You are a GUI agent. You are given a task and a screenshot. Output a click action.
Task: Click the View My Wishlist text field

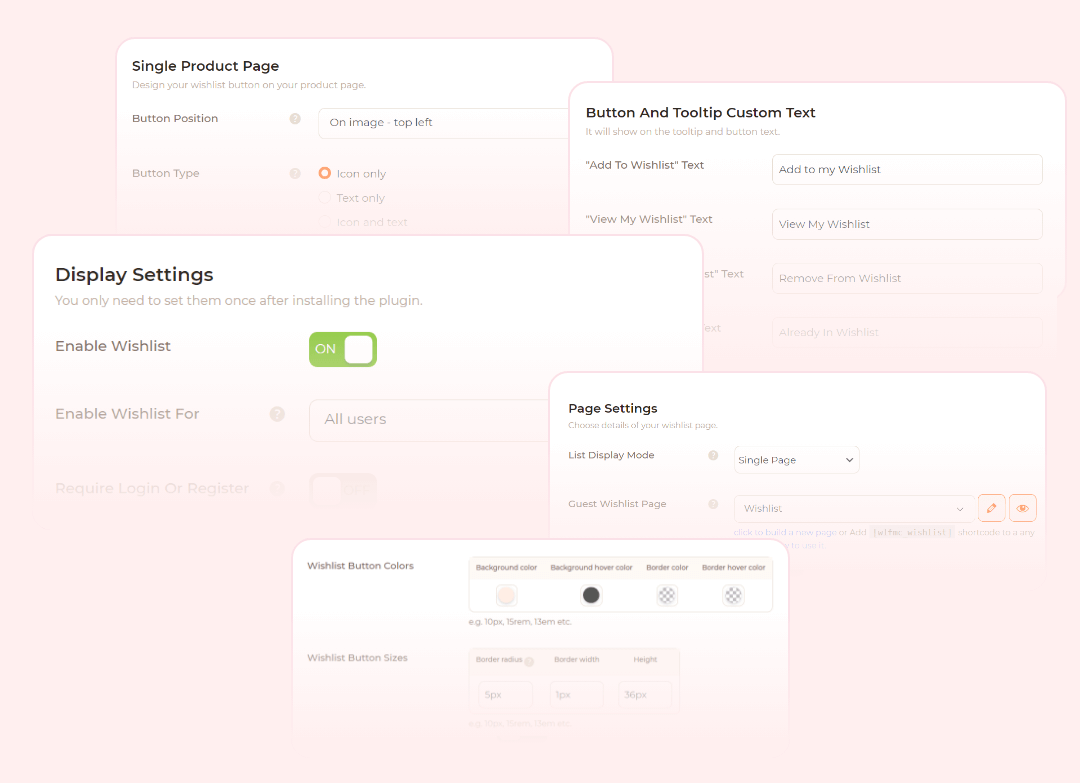pos(906,225)
